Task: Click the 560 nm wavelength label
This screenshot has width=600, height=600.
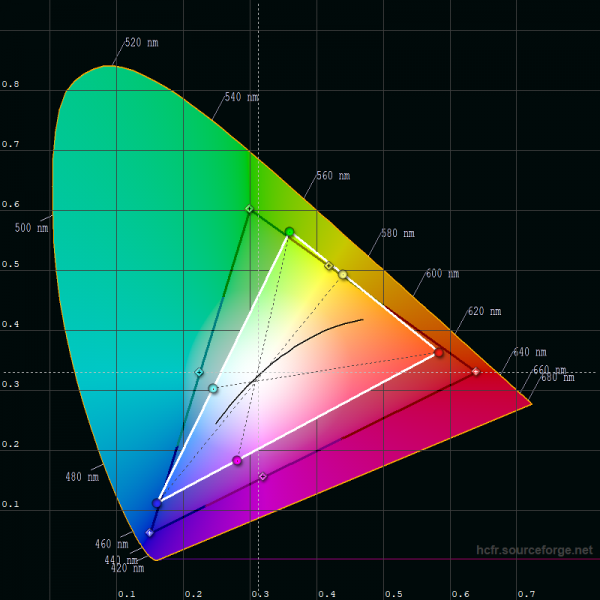Action: 333,176
